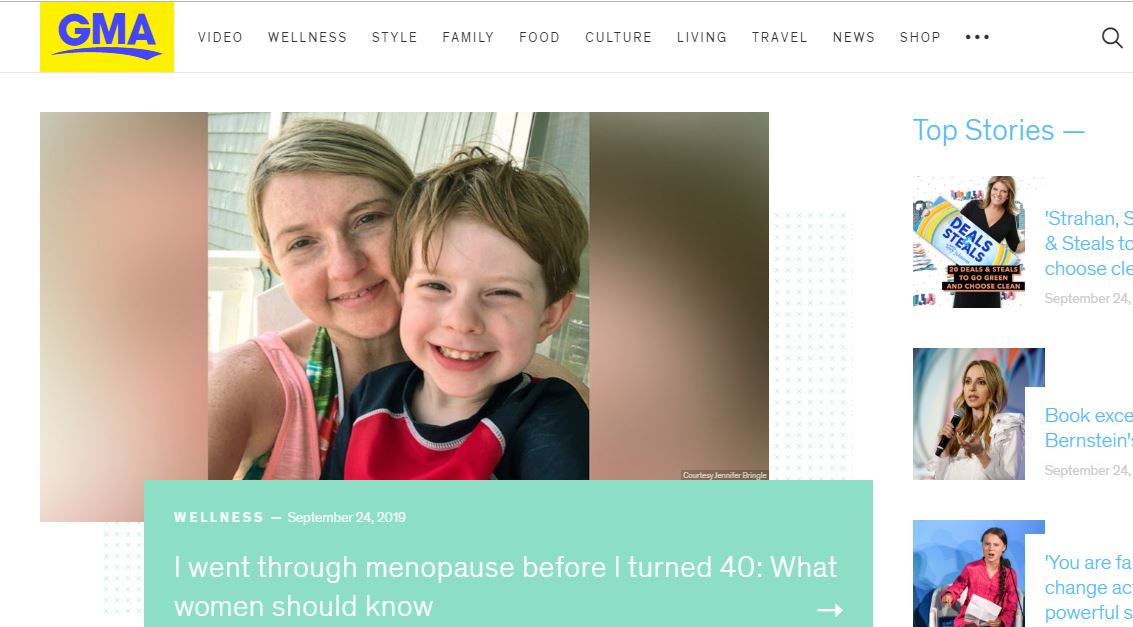Click the GMA logo
Image resolution: width=1133 pixels, height=627 pixels.
pos(107,36)
